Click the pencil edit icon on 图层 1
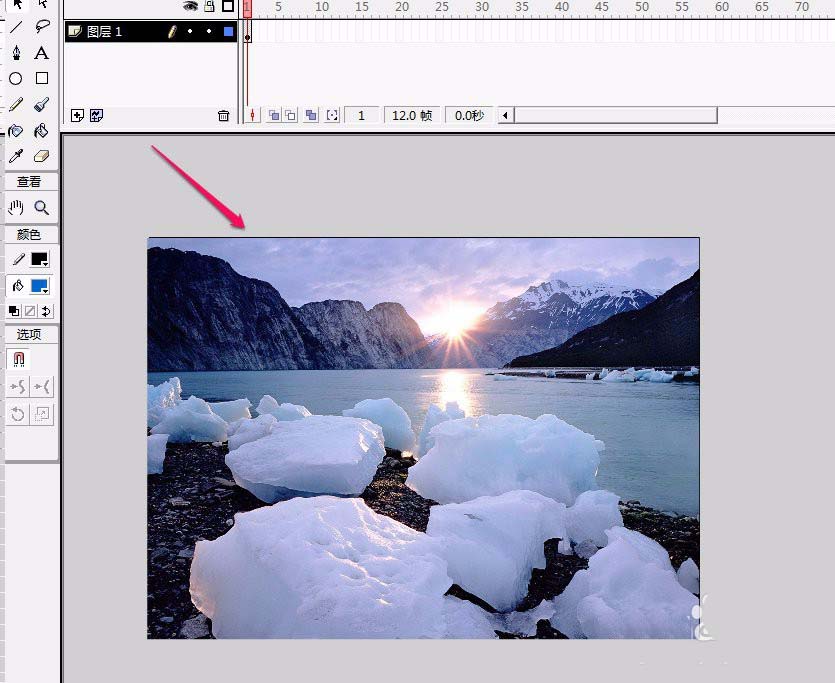 pyautogui.click(x=172, y=32)
